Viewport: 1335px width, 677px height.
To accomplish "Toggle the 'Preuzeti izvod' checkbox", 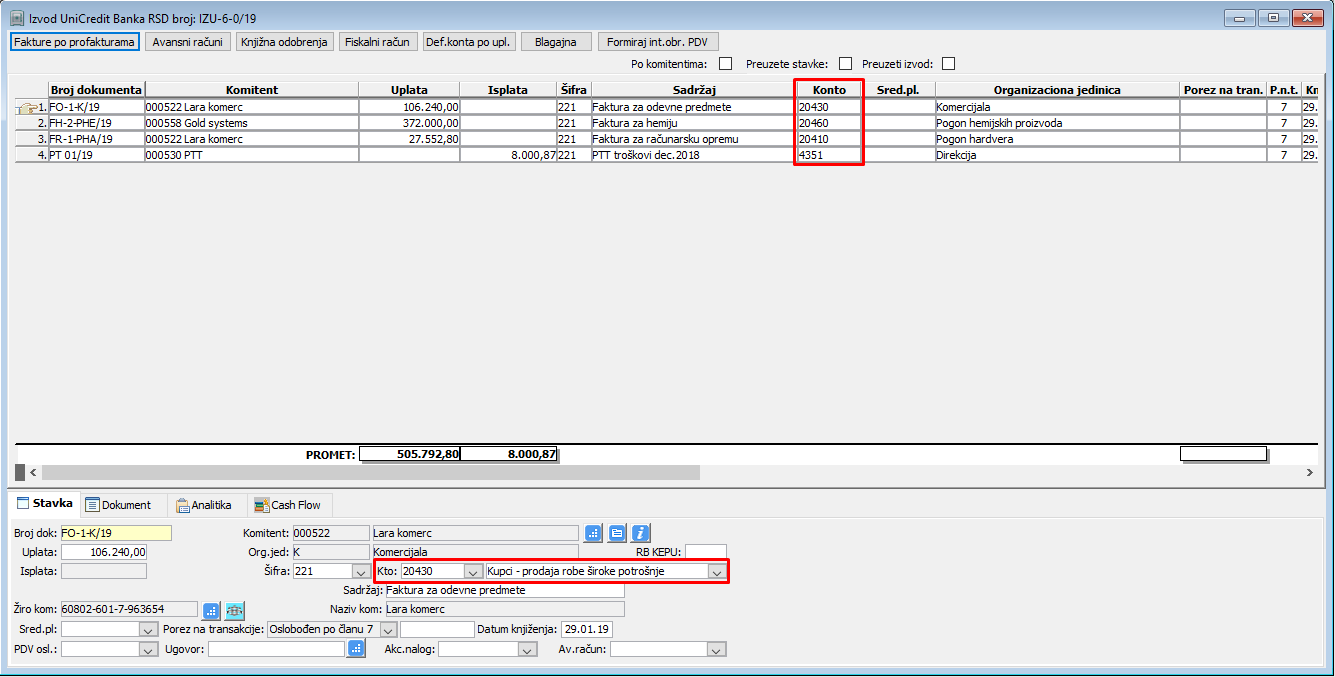I will click(949, 64).
